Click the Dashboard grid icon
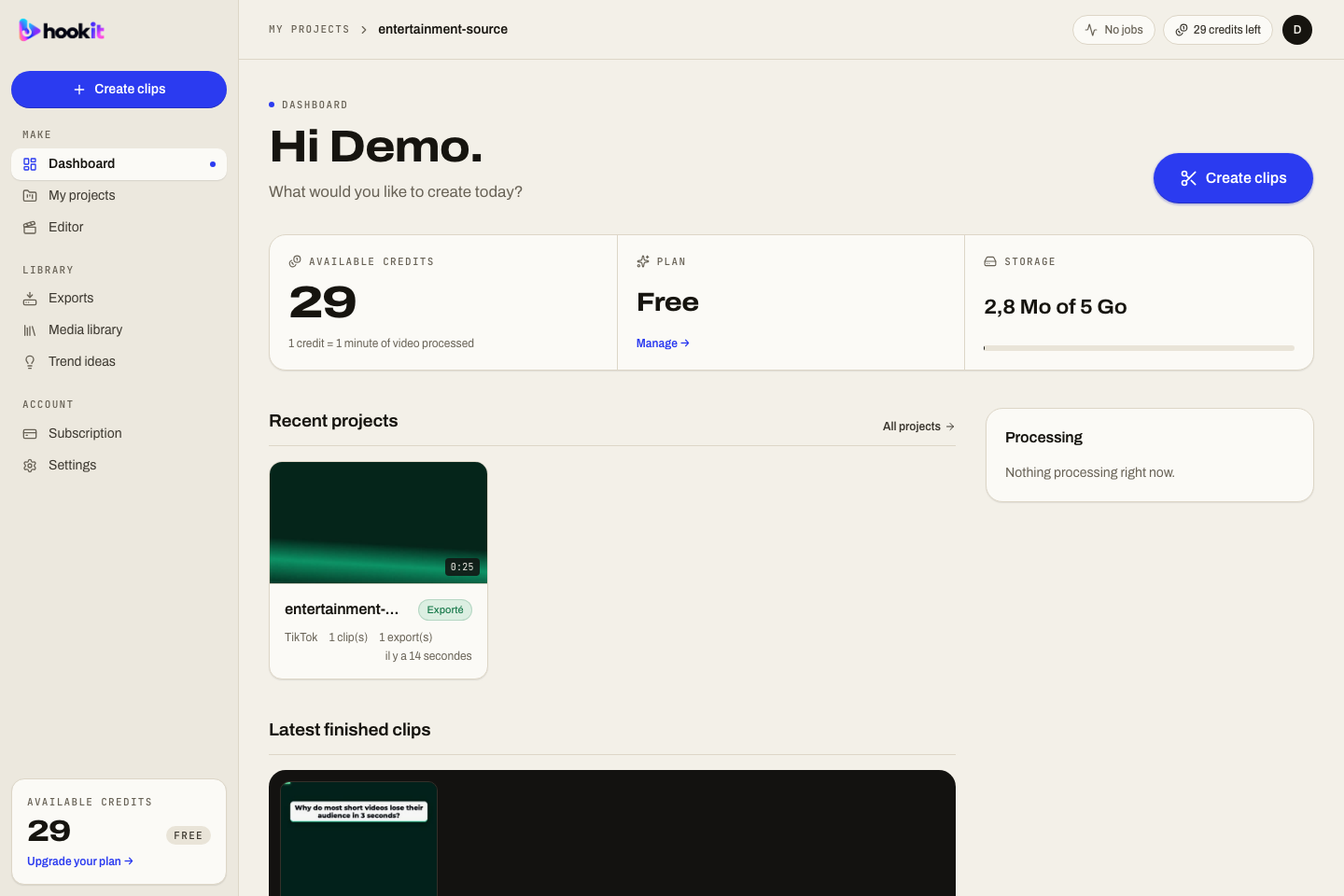This screenshot has height=896, width=1344. pyautogui.click(x=30, y=164)
